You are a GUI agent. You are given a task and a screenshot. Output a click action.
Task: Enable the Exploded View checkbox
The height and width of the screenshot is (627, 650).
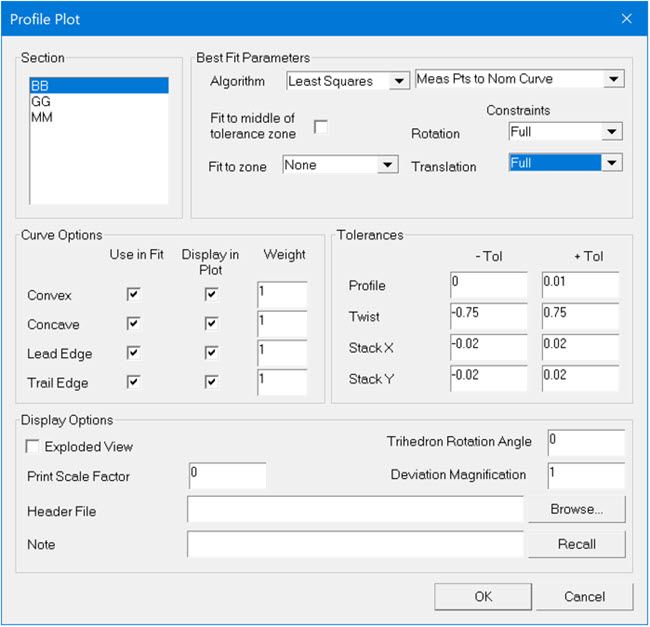(x=34, y=446)
